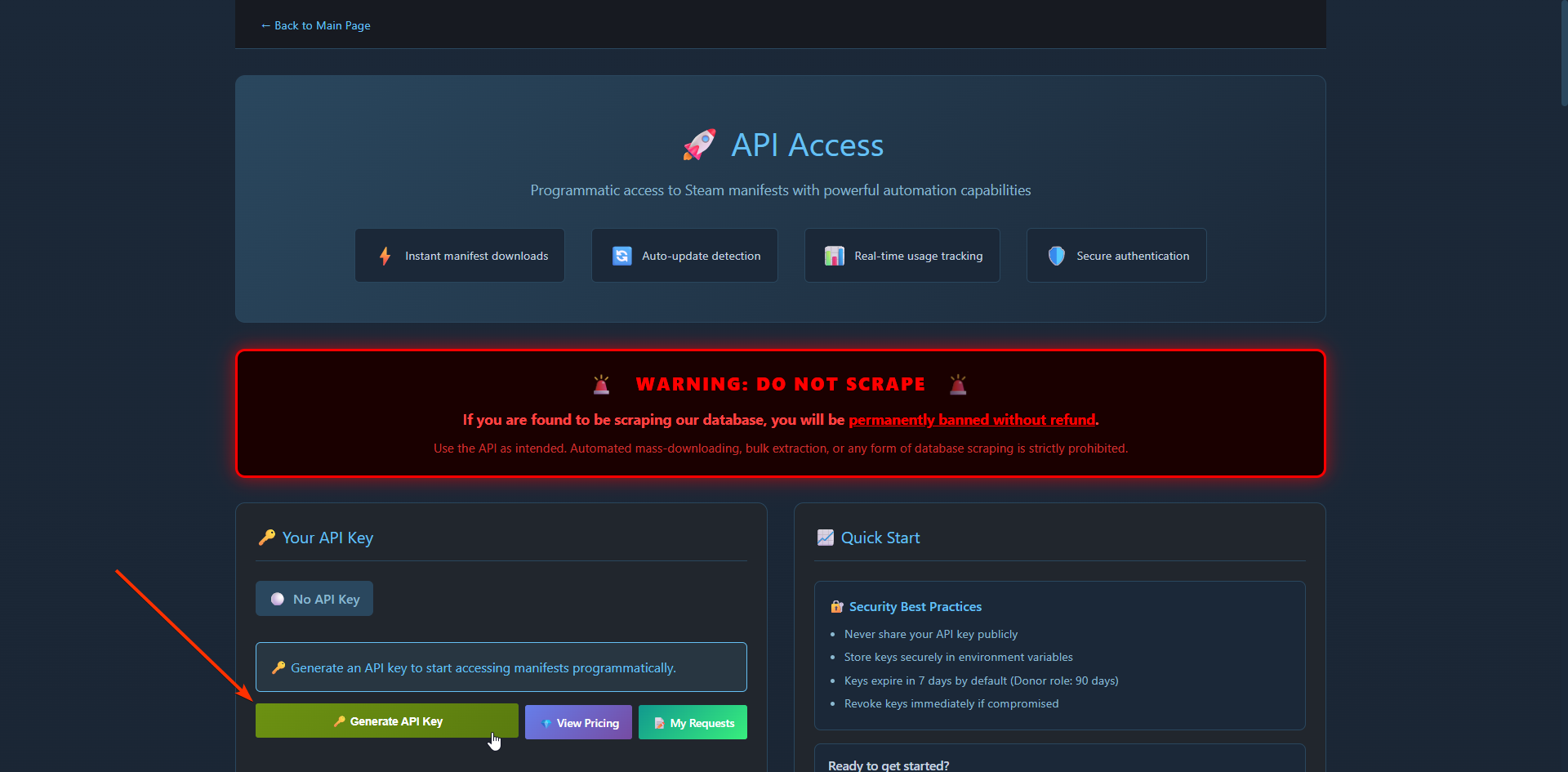Open My Requests button
The height and width of the screenshot is (772, 1568).
(693, 723)
